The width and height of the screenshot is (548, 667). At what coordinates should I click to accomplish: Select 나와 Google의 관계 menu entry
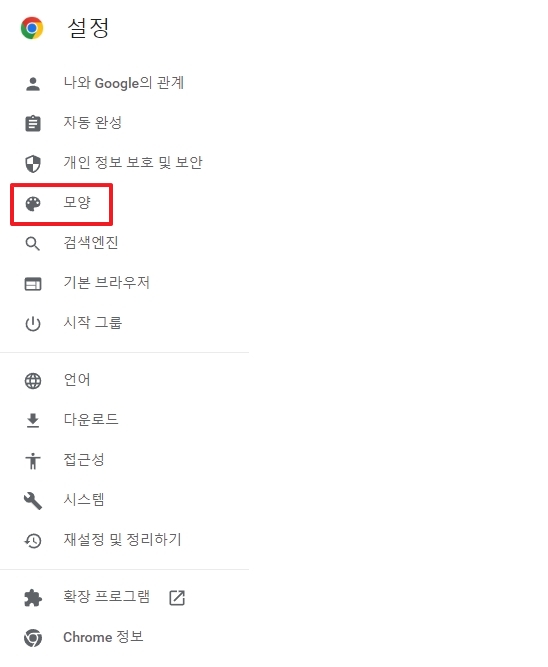point(124,83)
